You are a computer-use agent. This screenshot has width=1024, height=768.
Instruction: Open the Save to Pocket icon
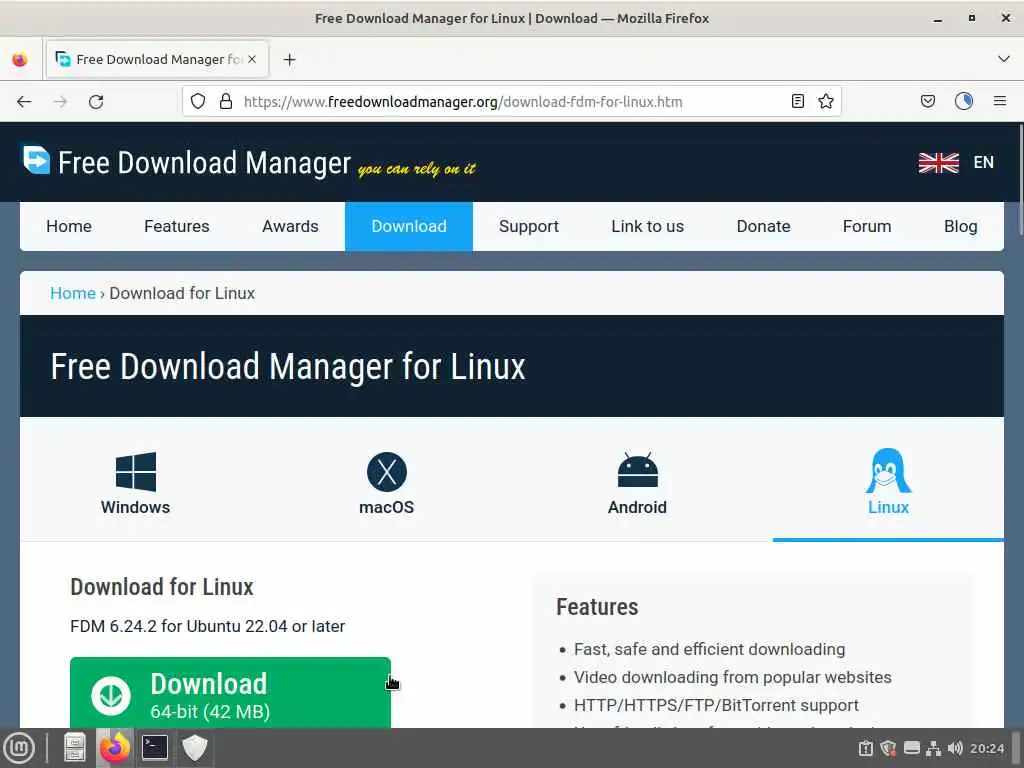pyautogui.click(x=928, y=101)
